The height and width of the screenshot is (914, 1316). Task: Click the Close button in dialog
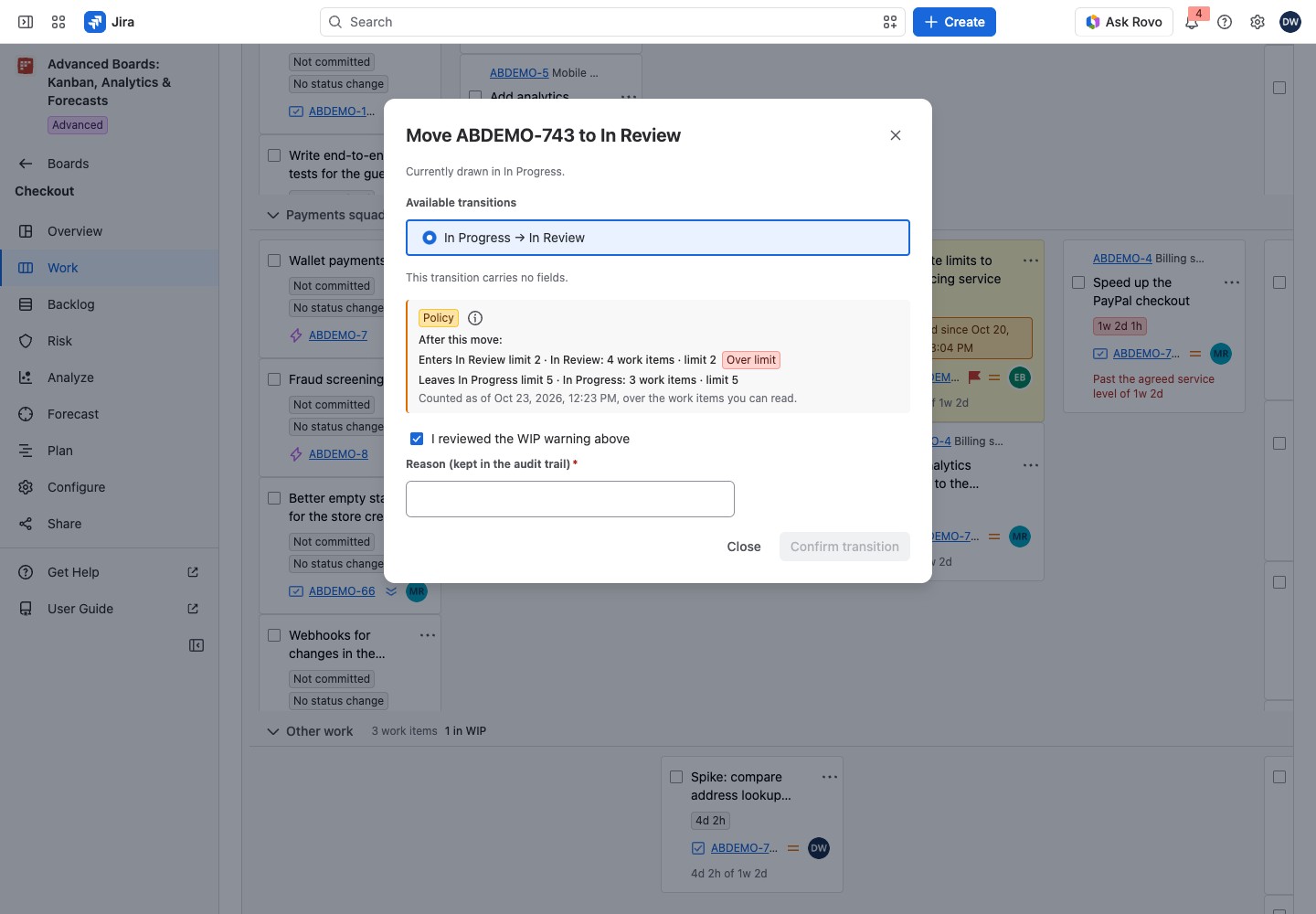tap(744, 547)
